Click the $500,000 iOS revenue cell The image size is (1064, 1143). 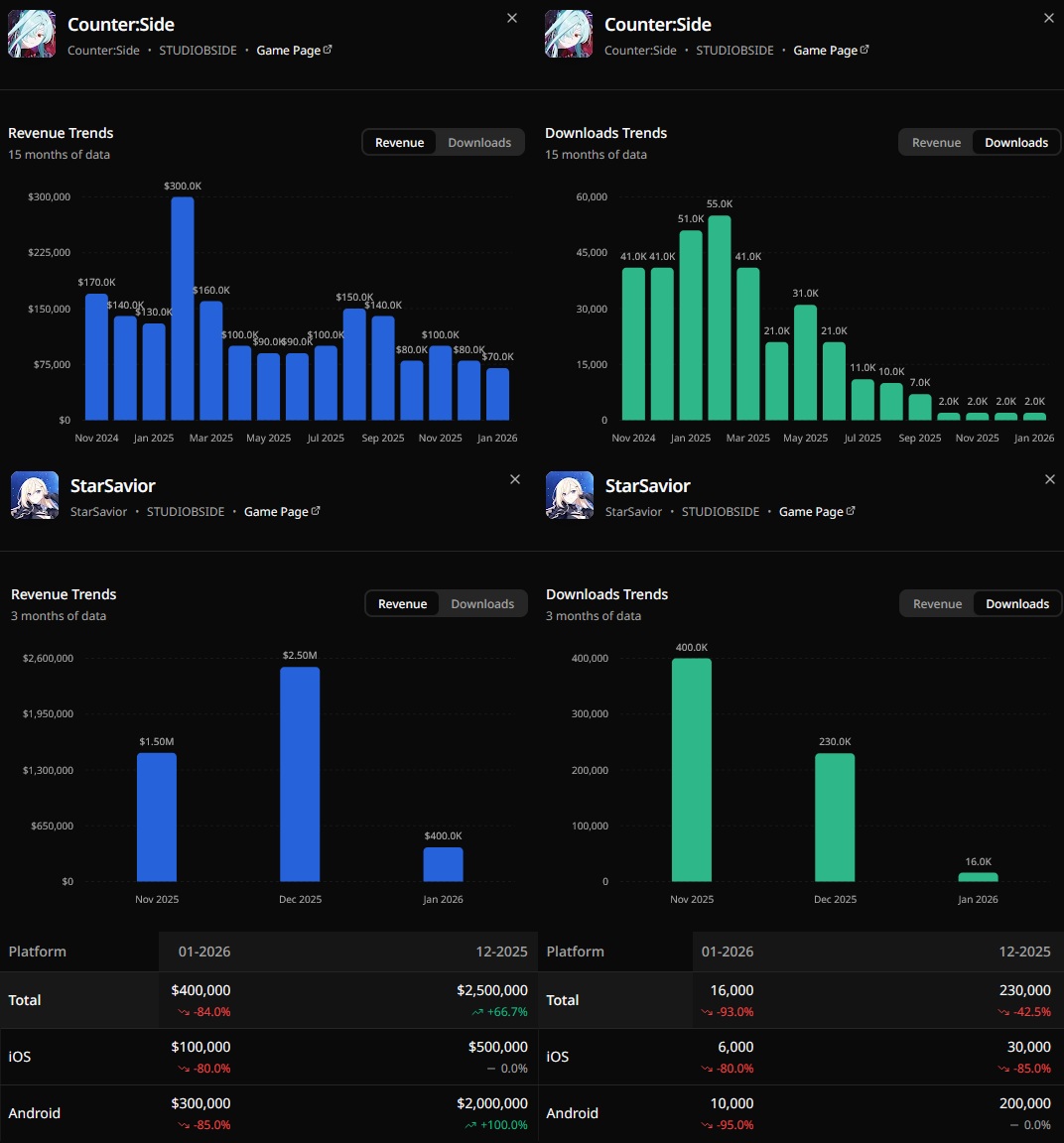tap(498, 1047)
